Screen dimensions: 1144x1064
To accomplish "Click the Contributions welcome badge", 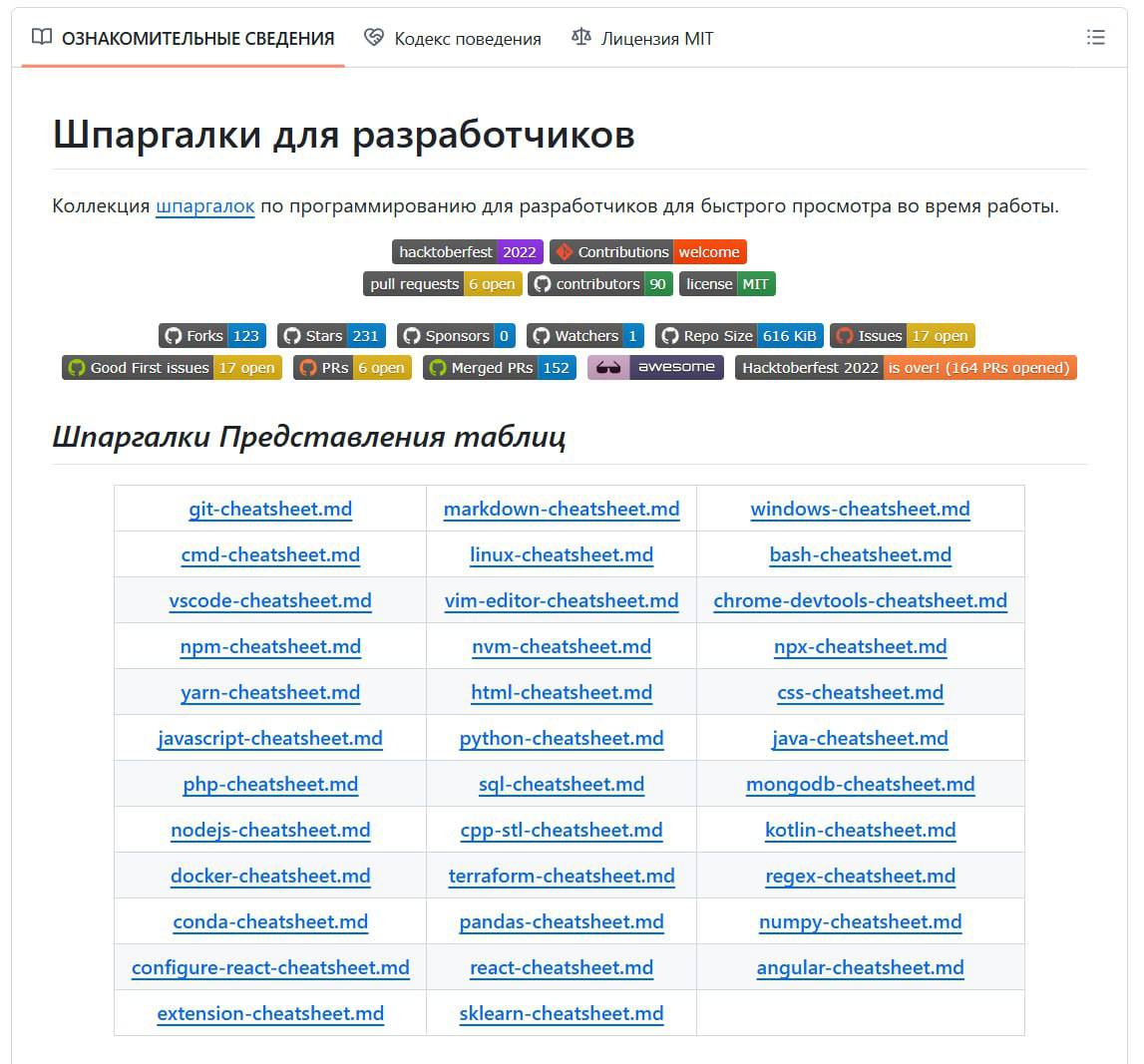I will click(648, 252).
